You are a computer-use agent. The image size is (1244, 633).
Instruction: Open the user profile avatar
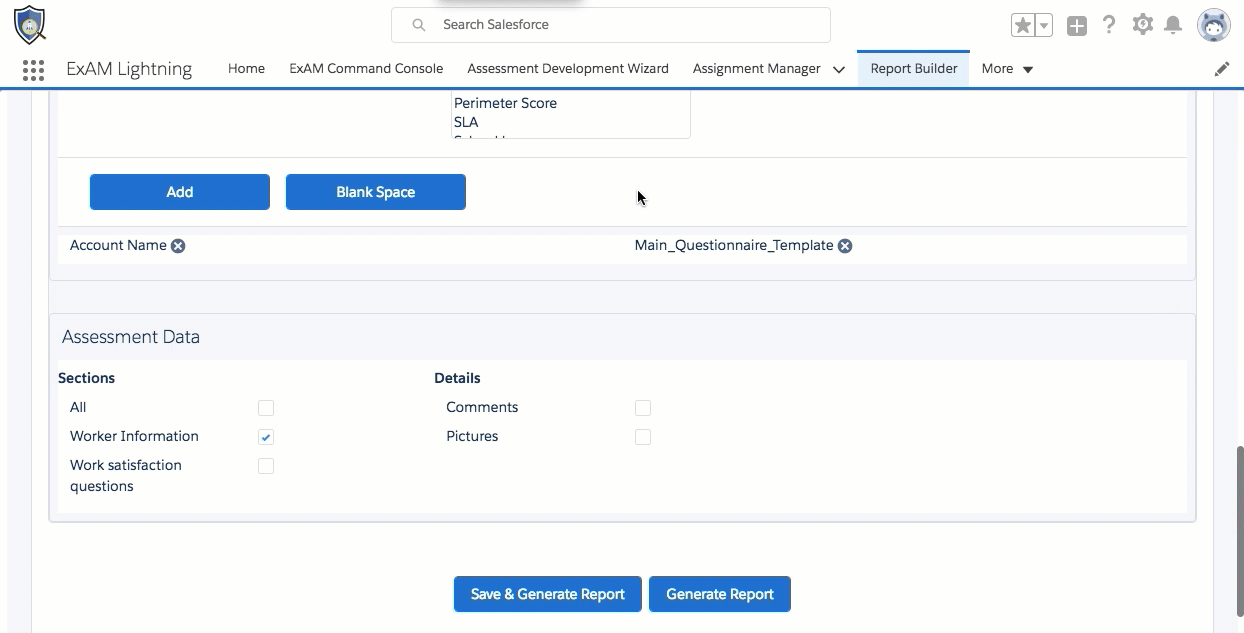(1214, 26)
